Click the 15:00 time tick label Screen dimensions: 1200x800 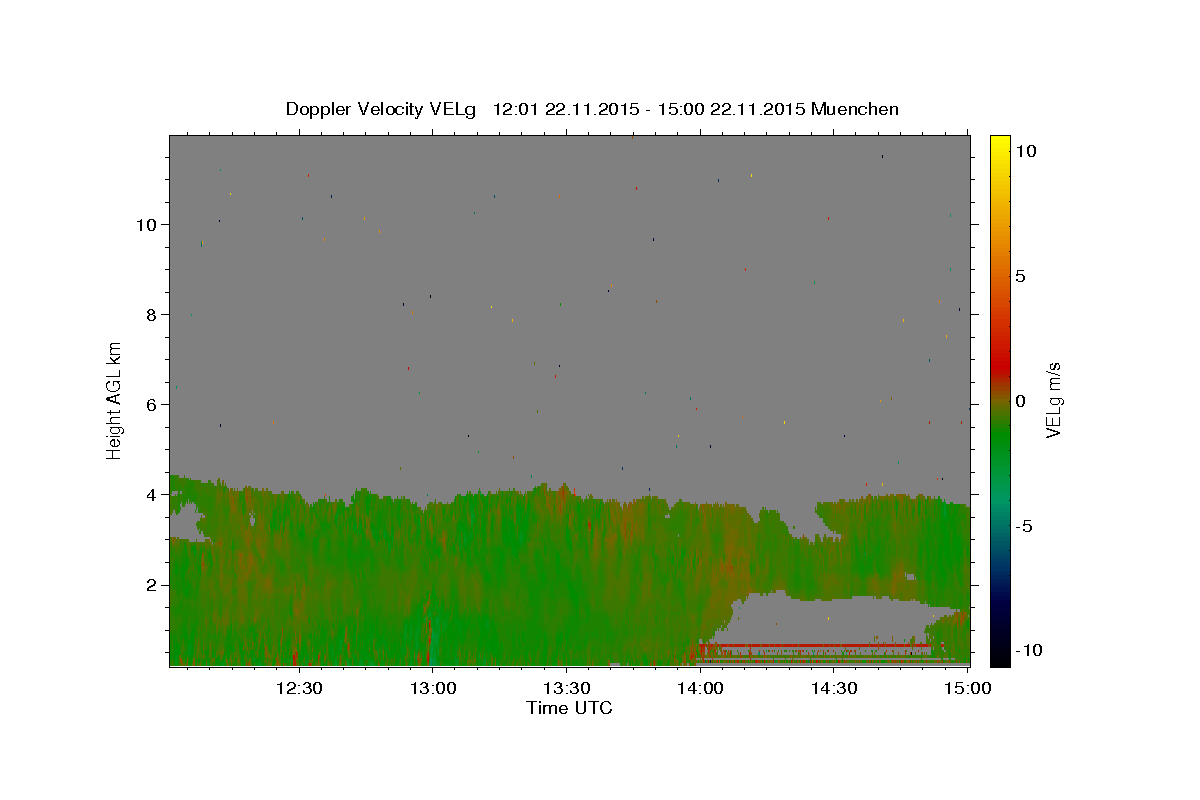click(x=968, y=688)
